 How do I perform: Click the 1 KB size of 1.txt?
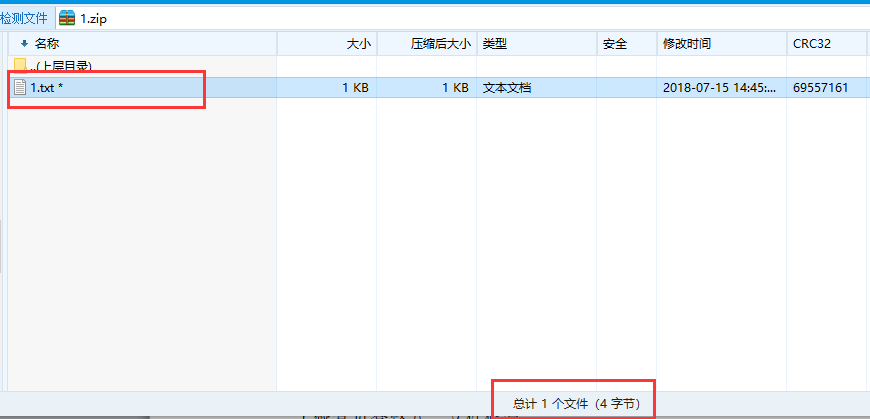click(x=355, y=88)
